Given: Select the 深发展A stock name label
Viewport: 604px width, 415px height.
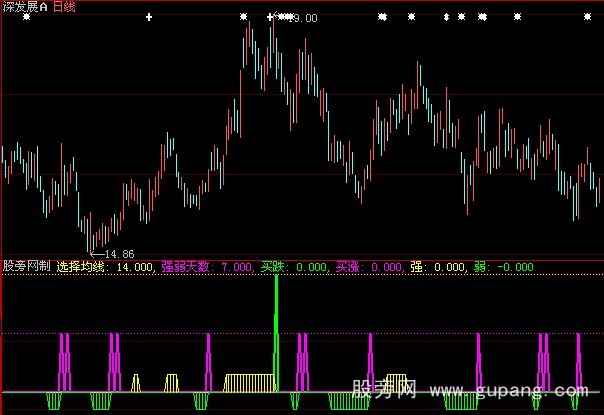Looking at the screenshot, I should [25, 6].
